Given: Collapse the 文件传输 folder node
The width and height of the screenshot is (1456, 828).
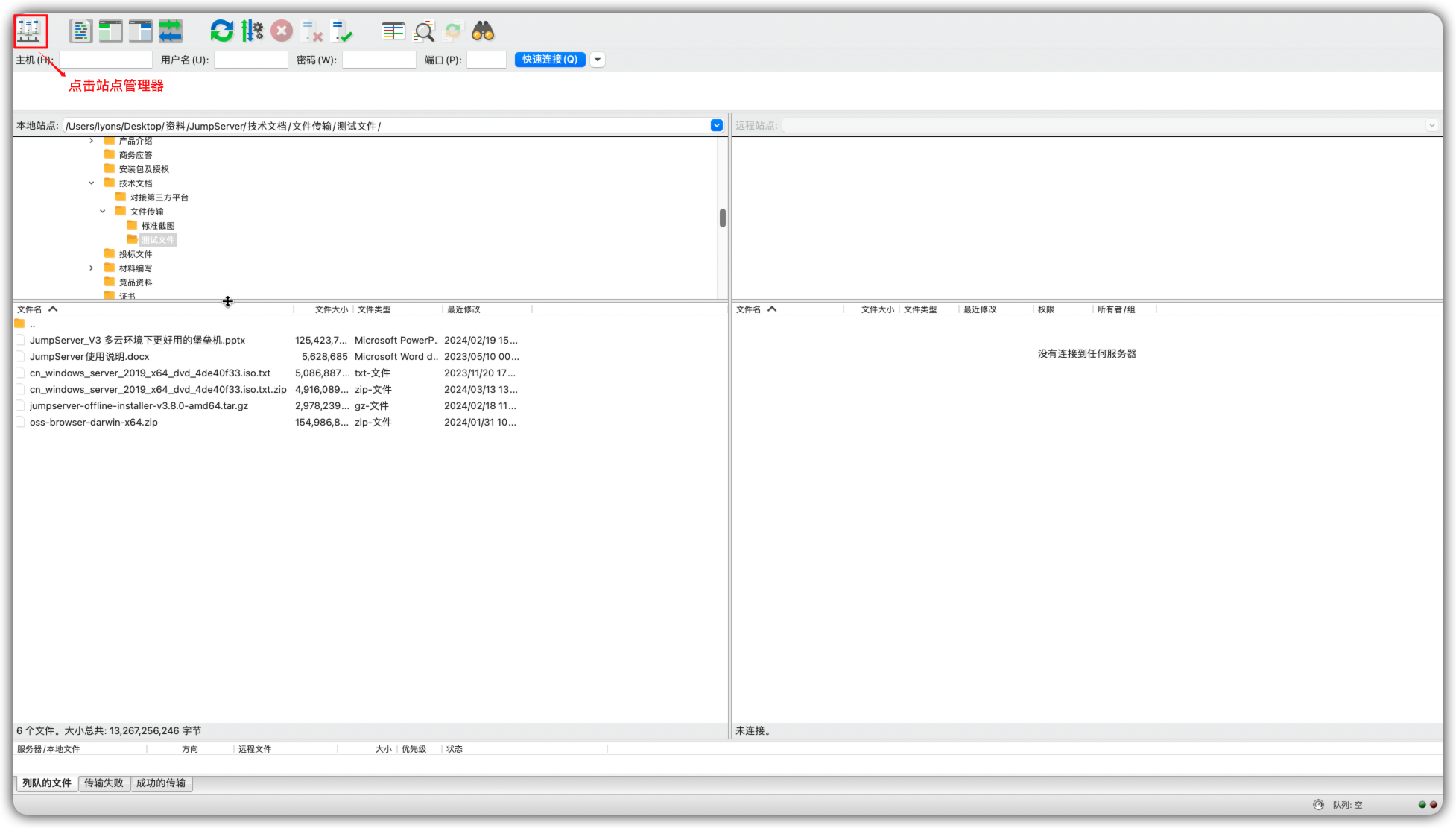Looking at the screenshot, I should 103,212.
